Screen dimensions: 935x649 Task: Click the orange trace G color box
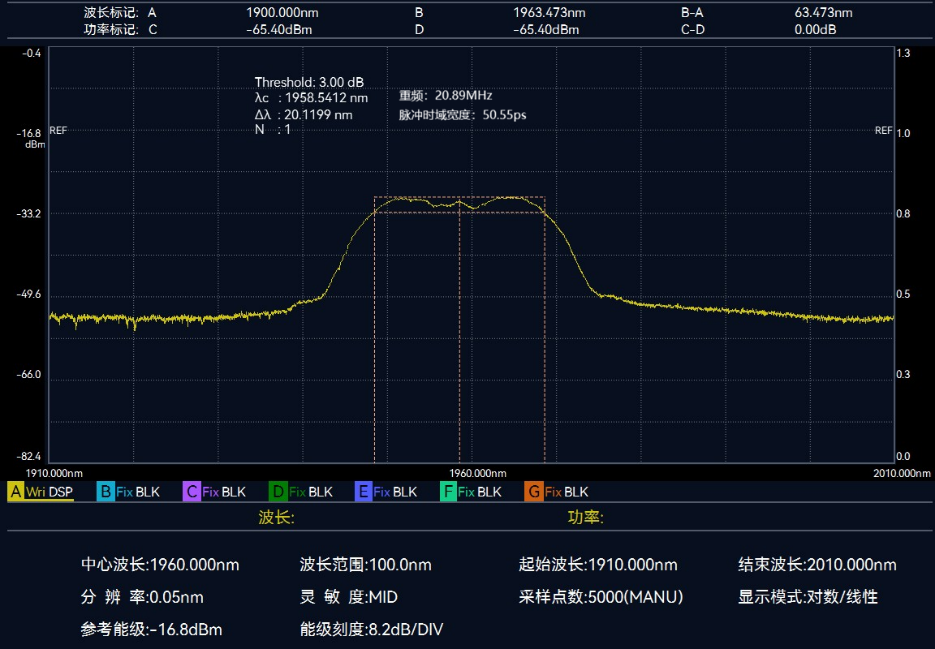(532, 492)
